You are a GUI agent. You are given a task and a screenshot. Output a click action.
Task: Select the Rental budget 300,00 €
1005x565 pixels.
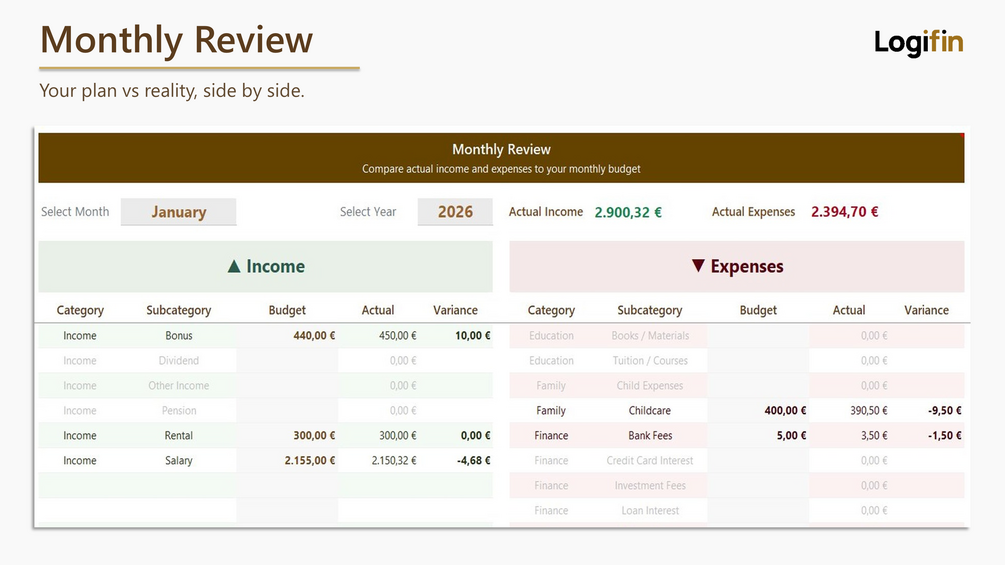314,436
